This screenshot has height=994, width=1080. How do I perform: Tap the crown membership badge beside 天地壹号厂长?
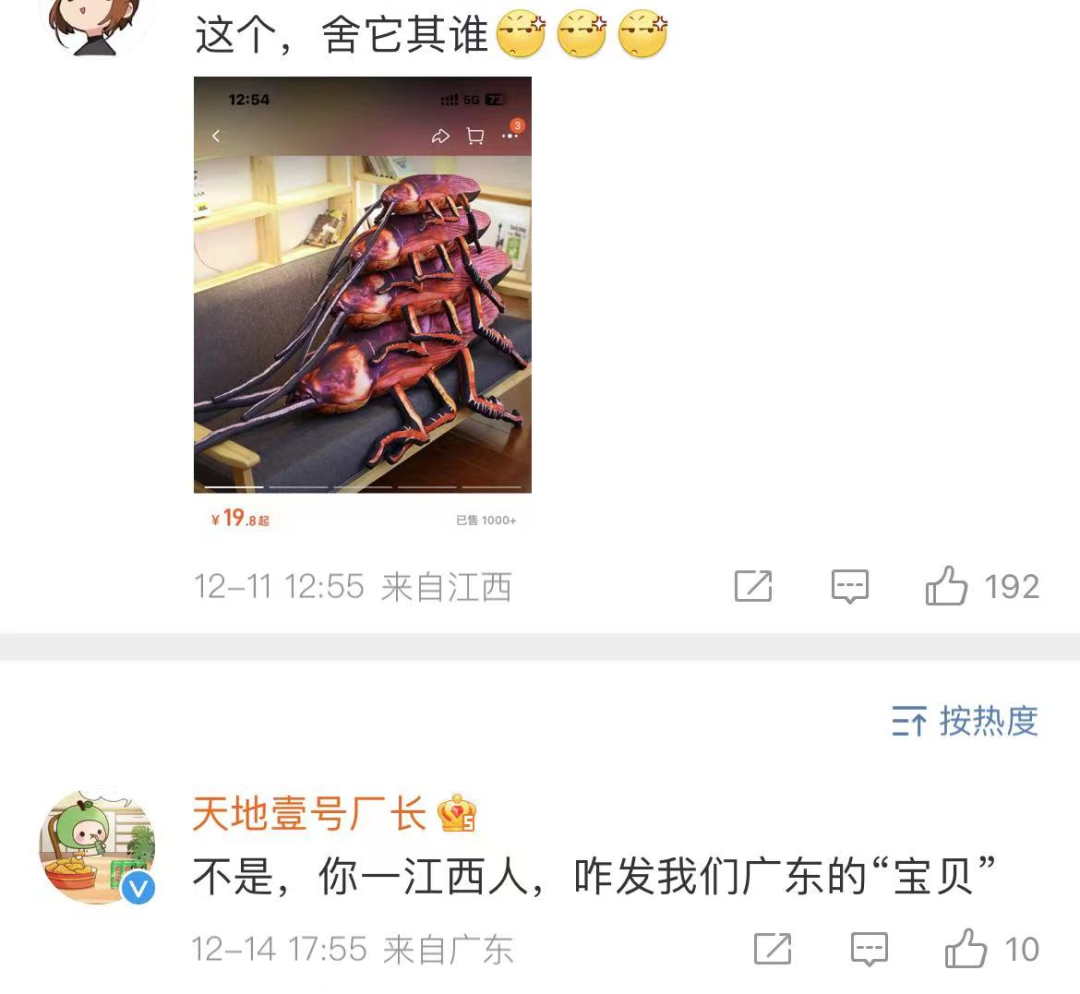point(457,814)
